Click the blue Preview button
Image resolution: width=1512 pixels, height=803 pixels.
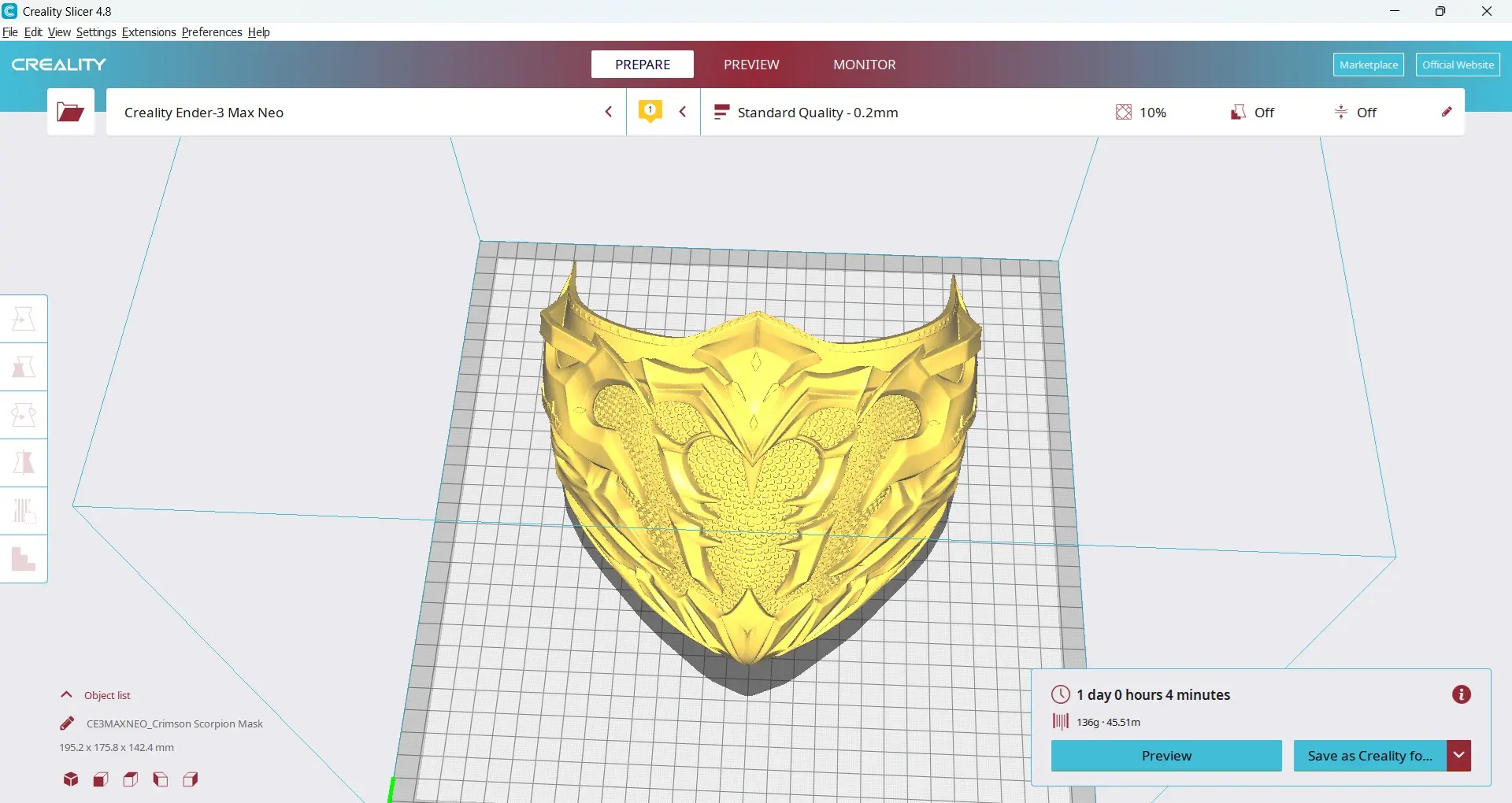click(1166, 756)
